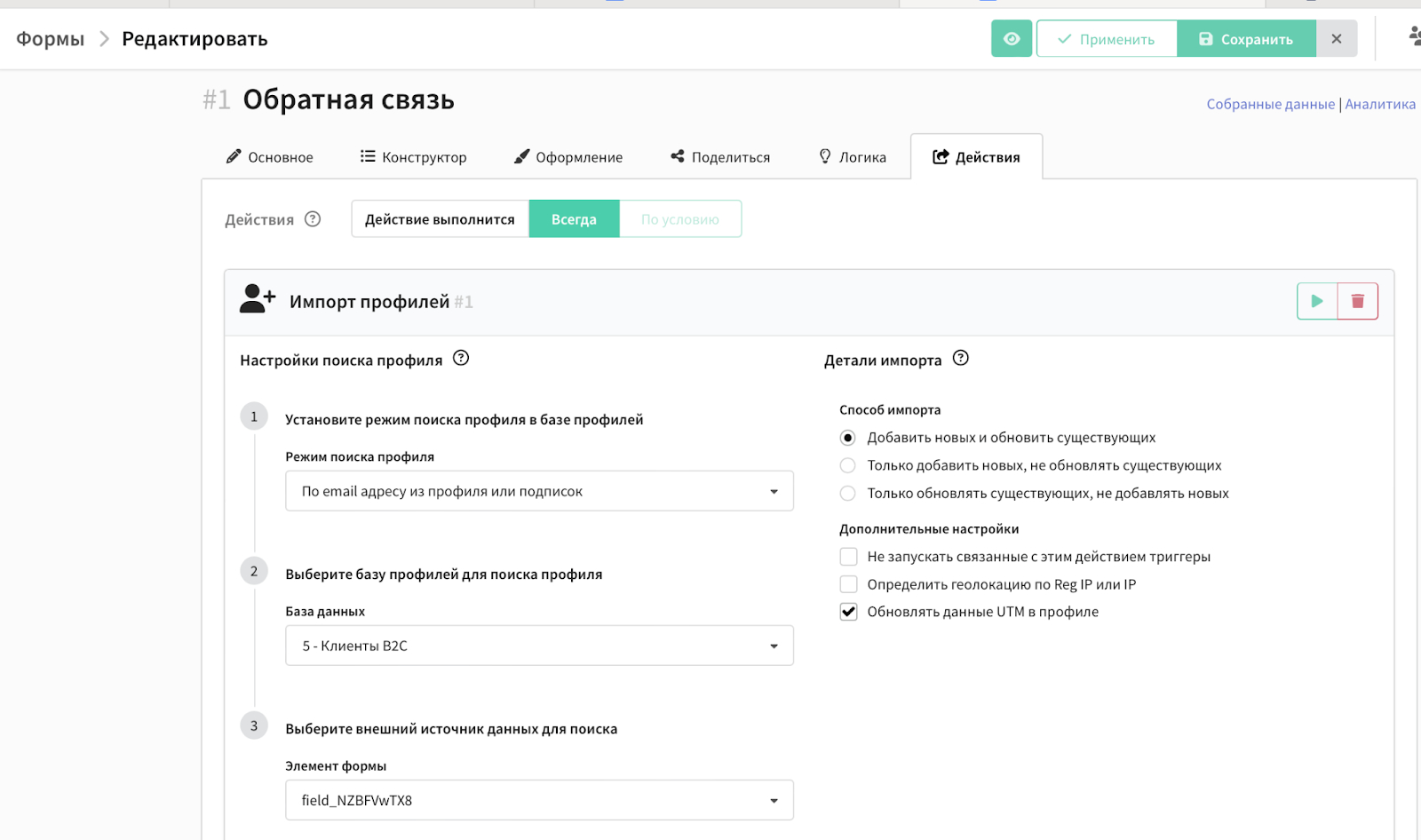Click the Сохранить button
This screenshot has width=1421, height=840.
coord(1246,39)
